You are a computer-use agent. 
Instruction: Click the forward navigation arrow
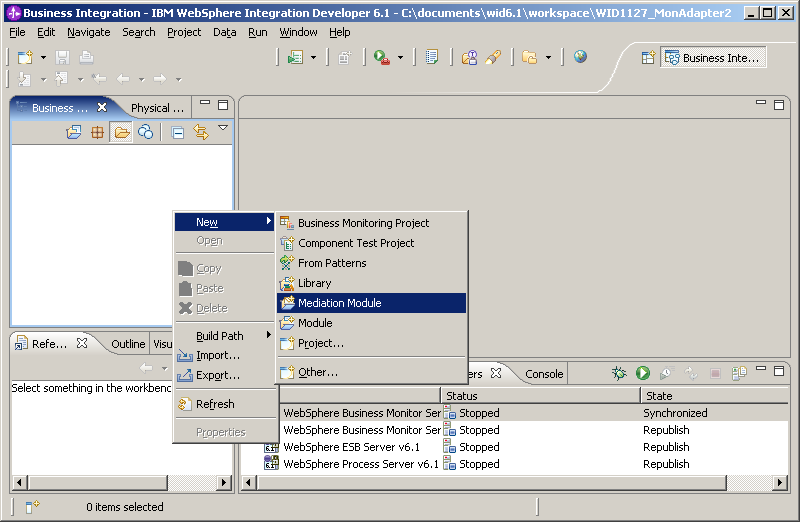pyautogui.click(x=160, y=79)
